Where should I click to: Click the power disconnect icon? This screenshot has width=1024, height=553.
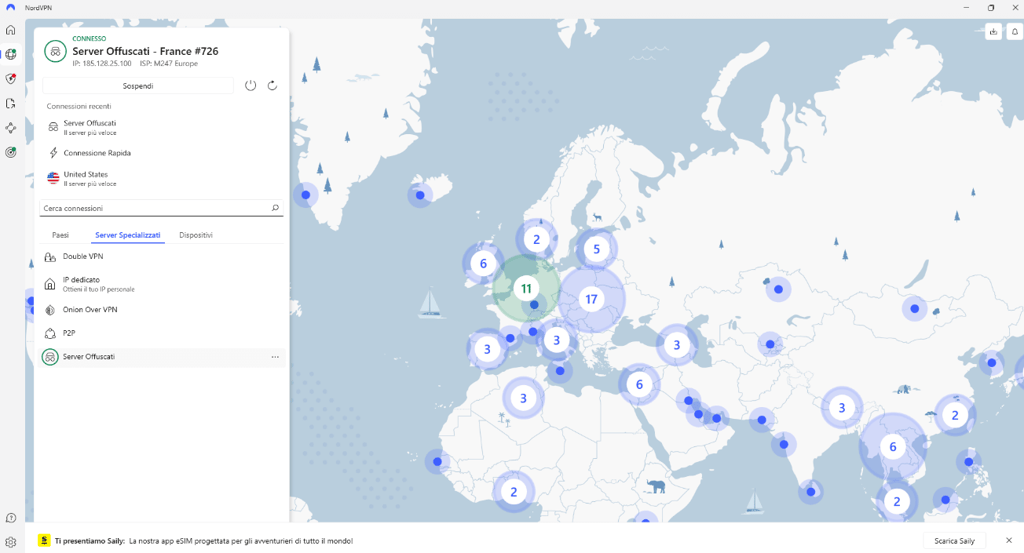tap(250, 86)
